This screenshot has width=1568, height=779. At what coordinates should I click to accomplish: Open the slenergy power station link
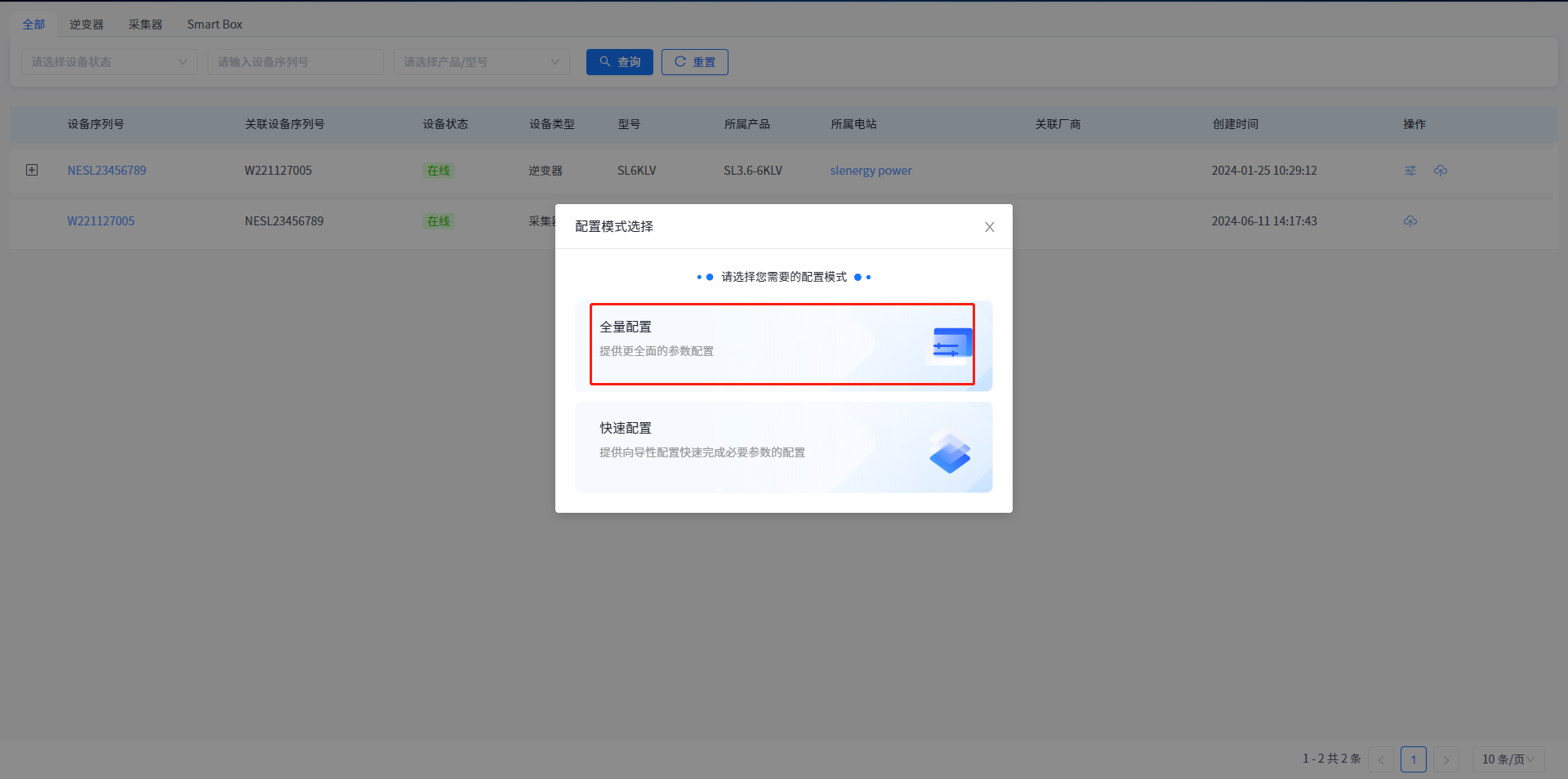click(871, 171)
